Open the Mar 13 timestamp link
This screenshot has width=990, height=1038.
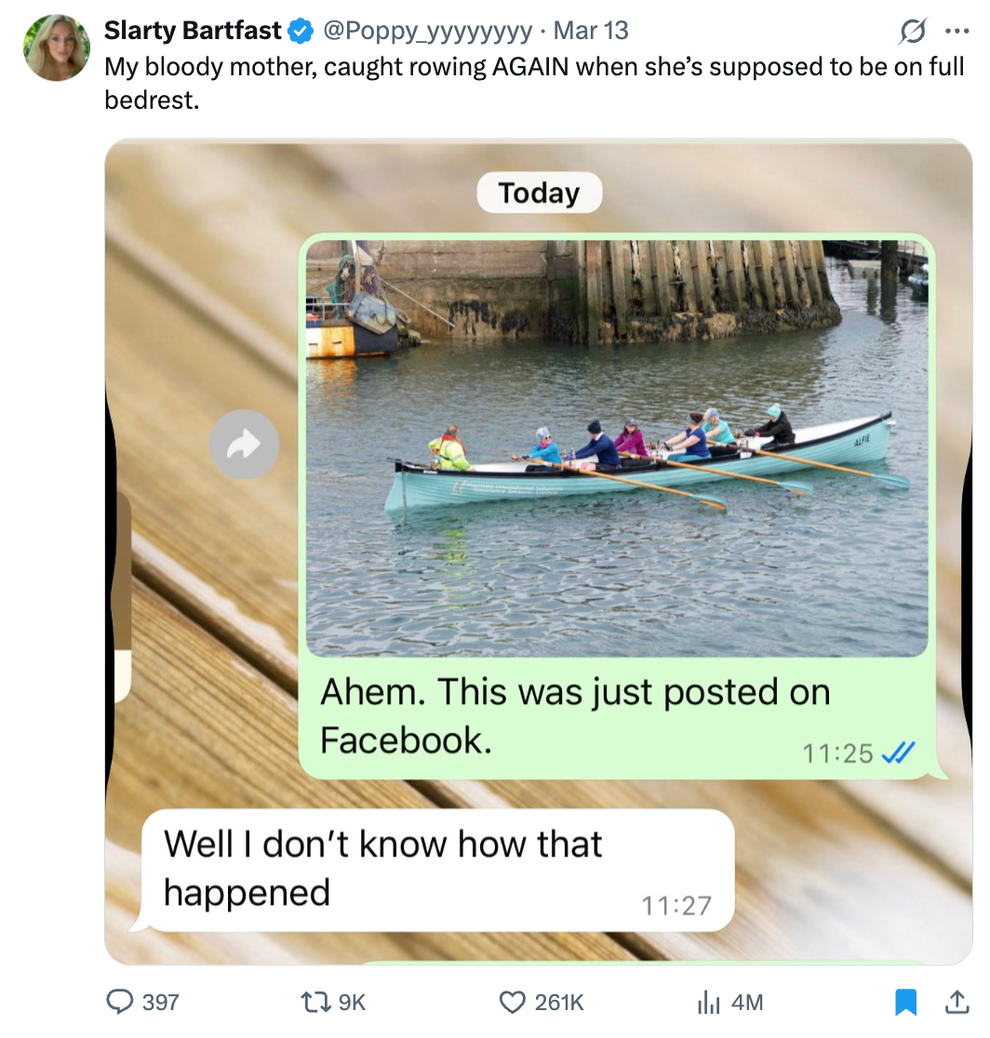tap(592, 29)
